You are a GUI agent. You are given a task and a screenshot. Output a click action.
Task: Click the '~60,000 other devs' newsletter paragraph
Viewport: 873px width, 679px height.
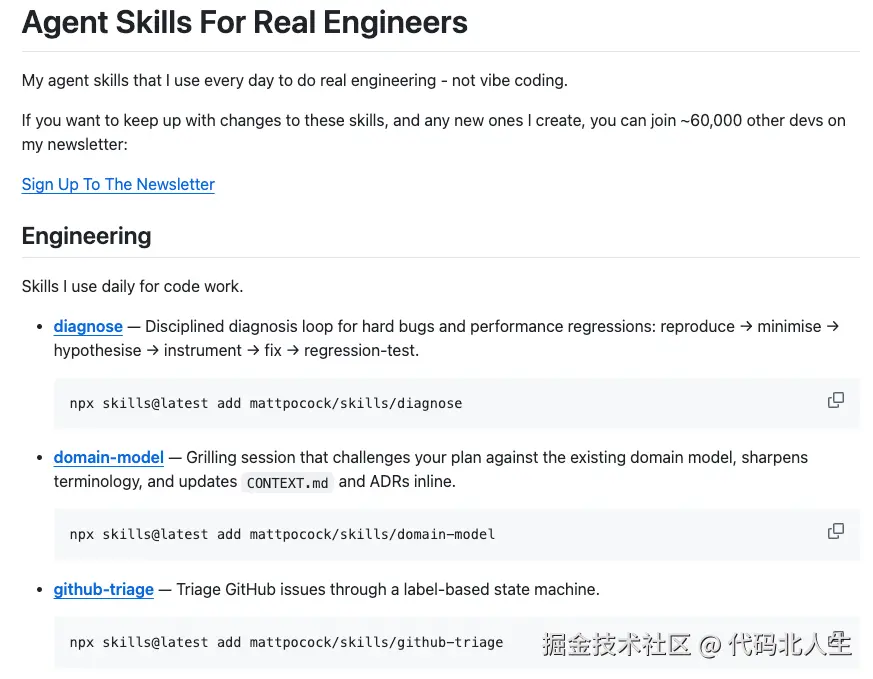click(x=433, y=120)
